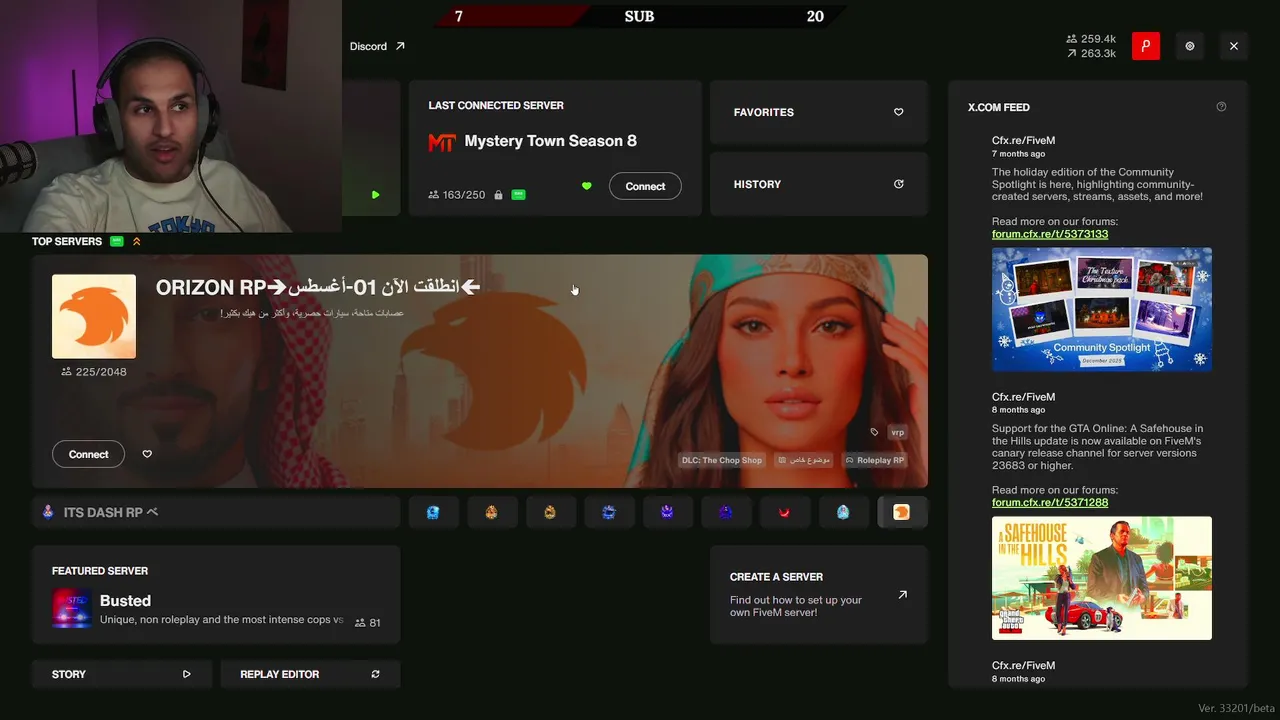Close the launcher with the X button
This screenshot has height=720, width=1280.
(1234, 46)
